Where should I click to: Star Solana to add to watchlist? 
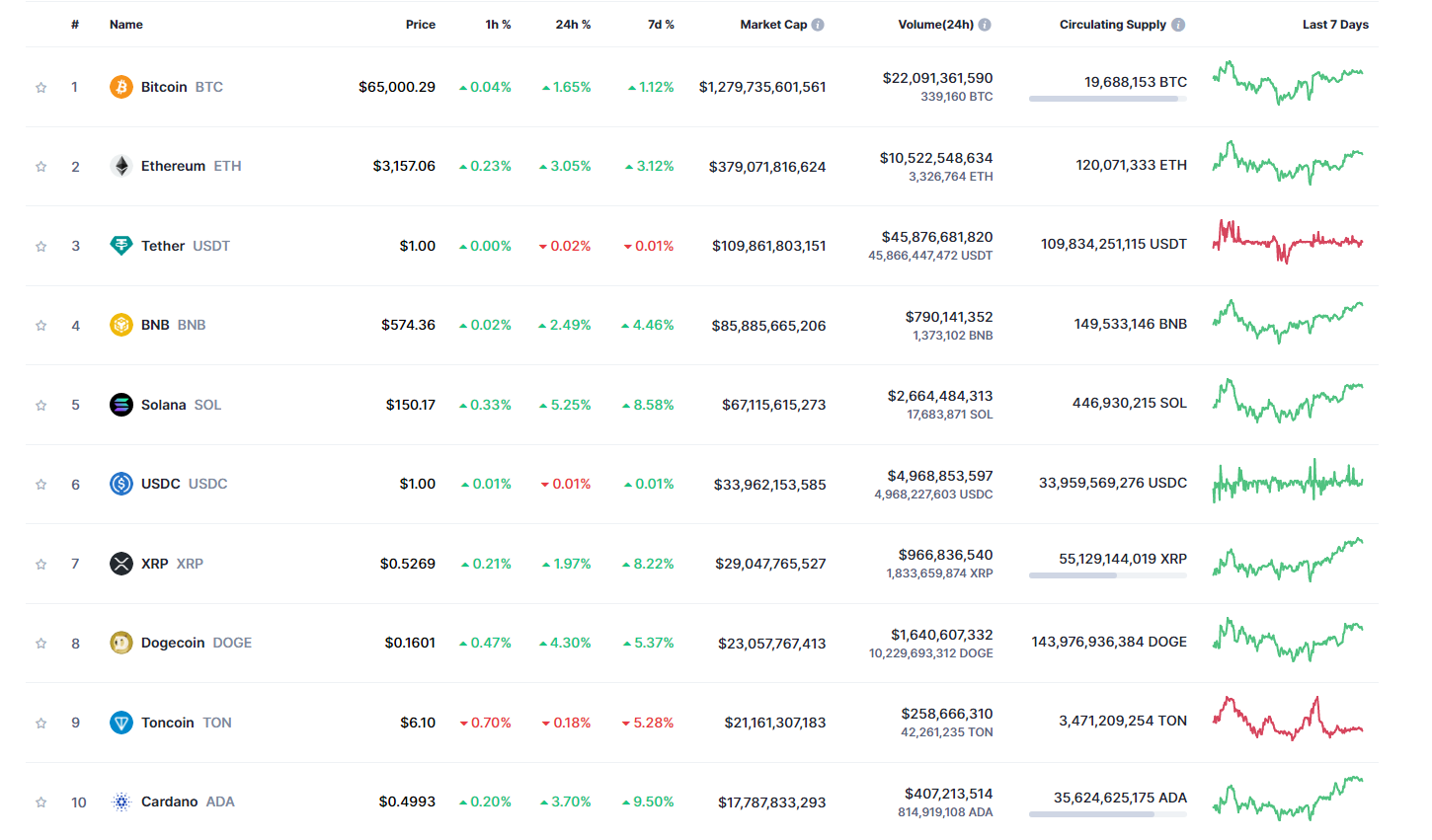pos(41,405)
